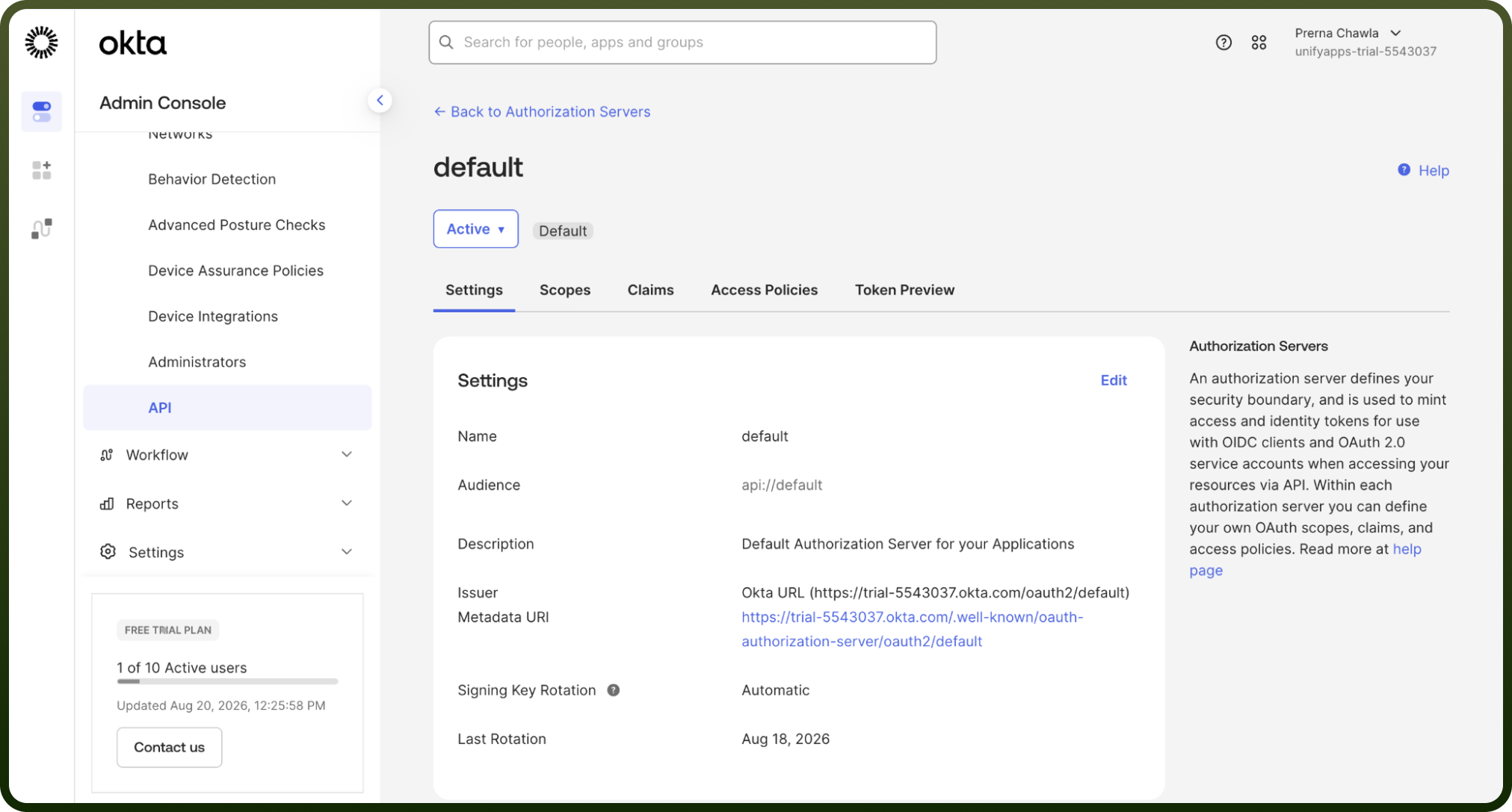Click the api://default audience value
Screen dimensions: 1512x812
pos(781,485)
